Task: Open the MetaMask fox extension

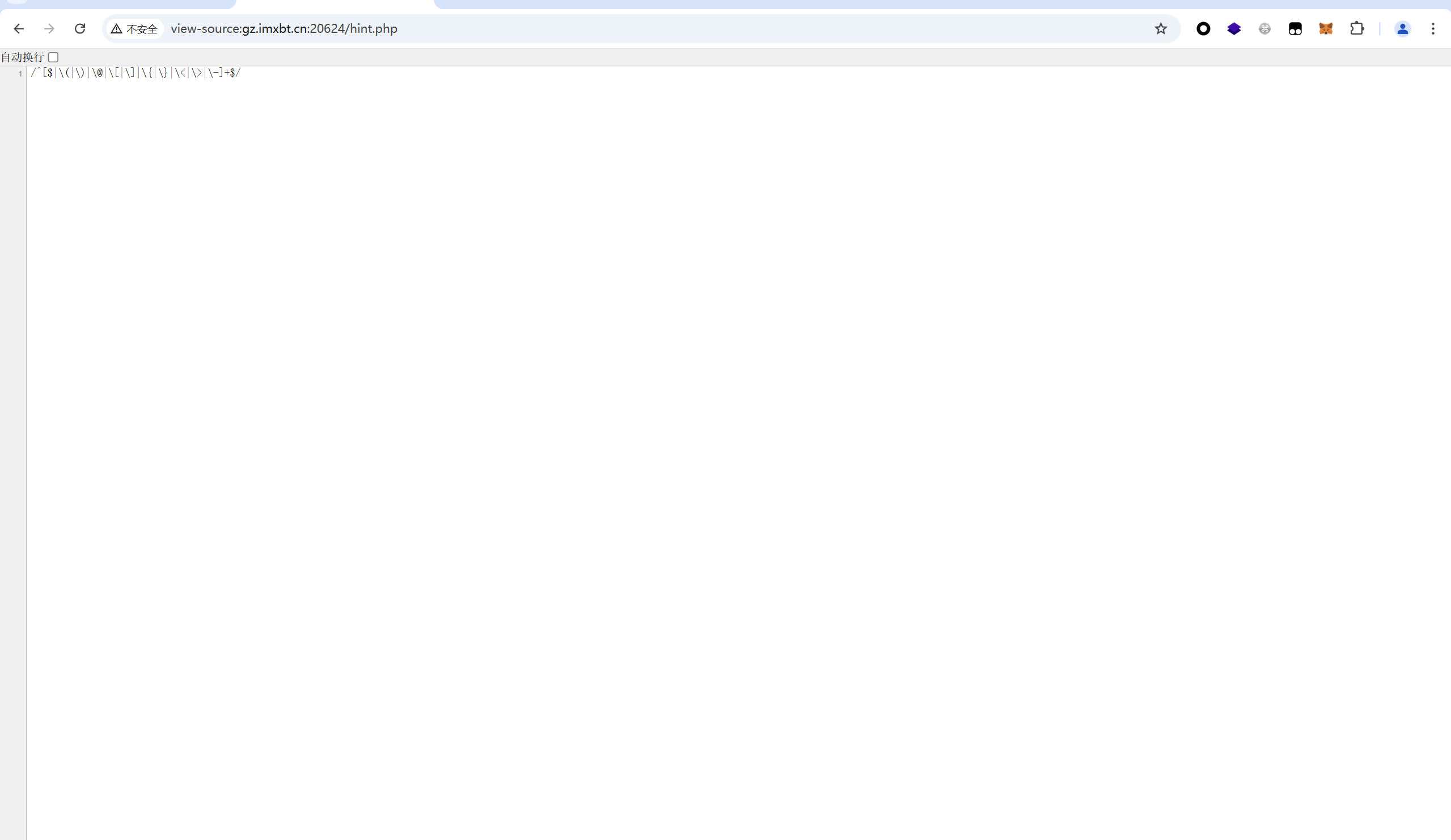Action: (1326, 29)
